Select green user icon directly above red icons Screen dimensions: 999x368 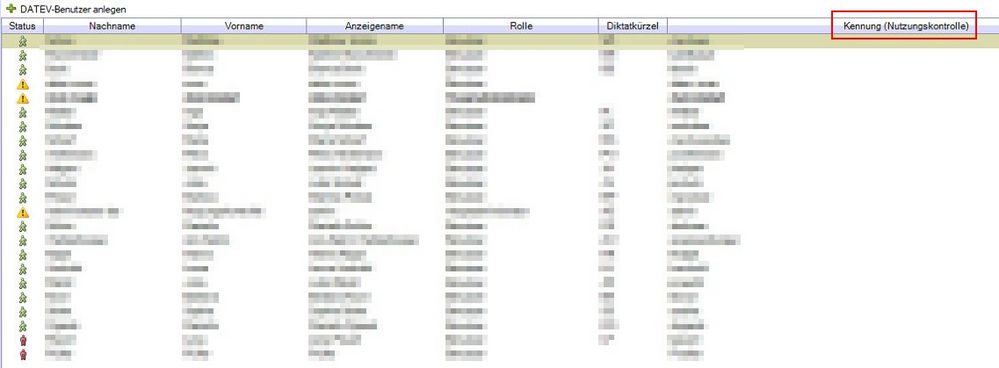tap(23, 326)
